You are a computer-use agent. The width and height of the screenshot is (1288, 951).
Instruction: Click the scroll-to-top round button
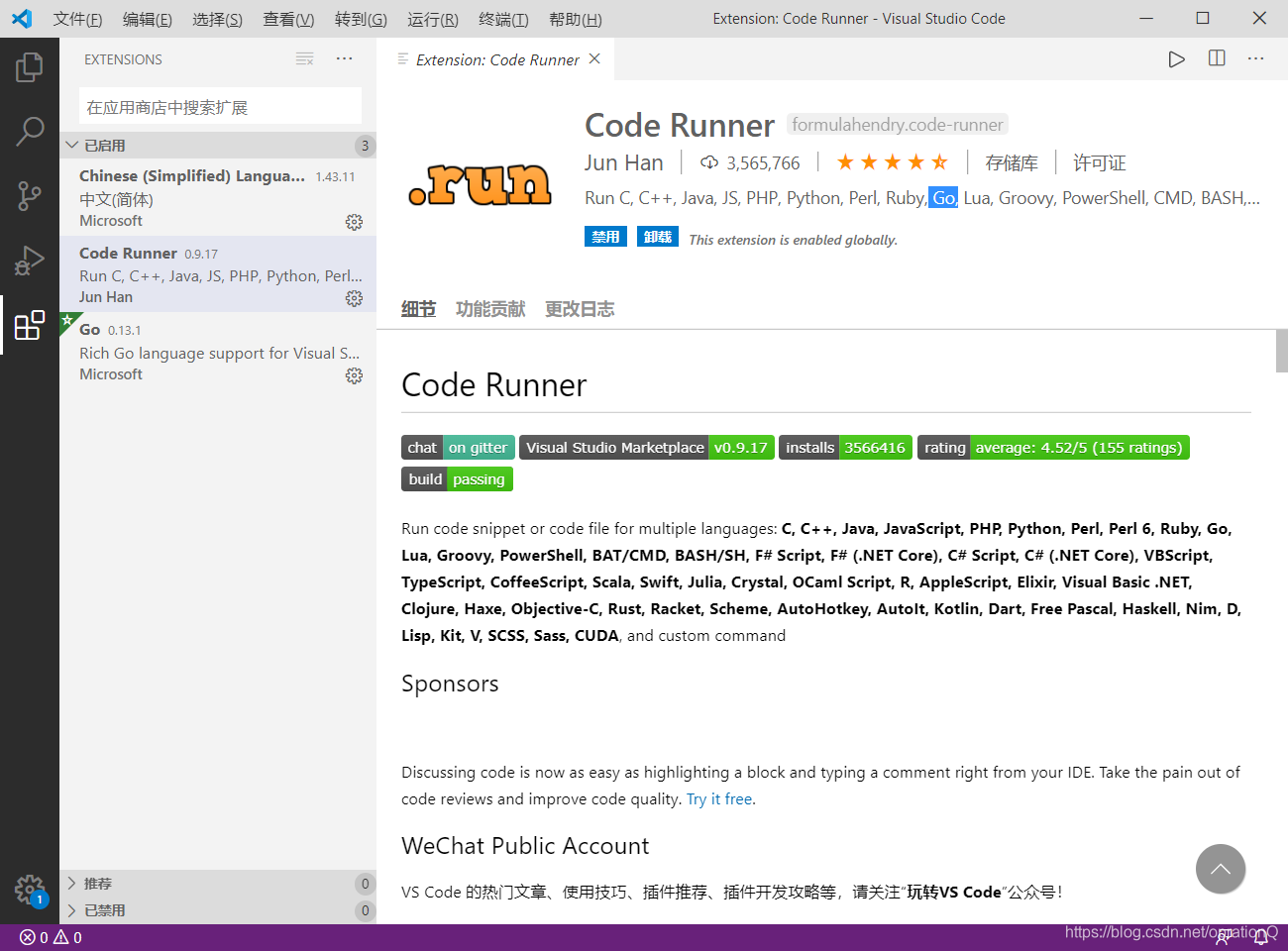point(1221,869)
